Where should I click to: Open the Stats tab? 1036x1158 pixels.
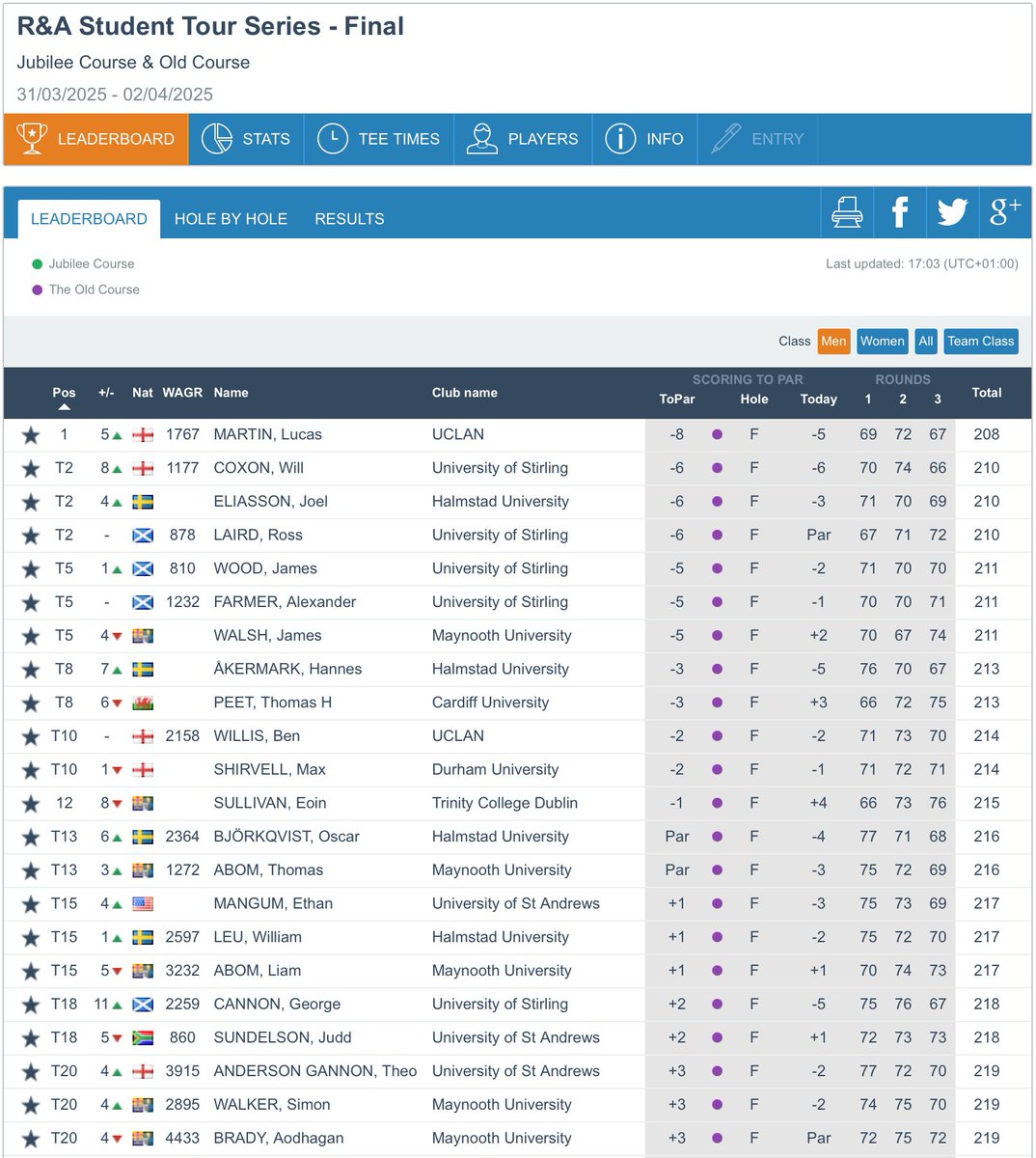click(246, 139)
